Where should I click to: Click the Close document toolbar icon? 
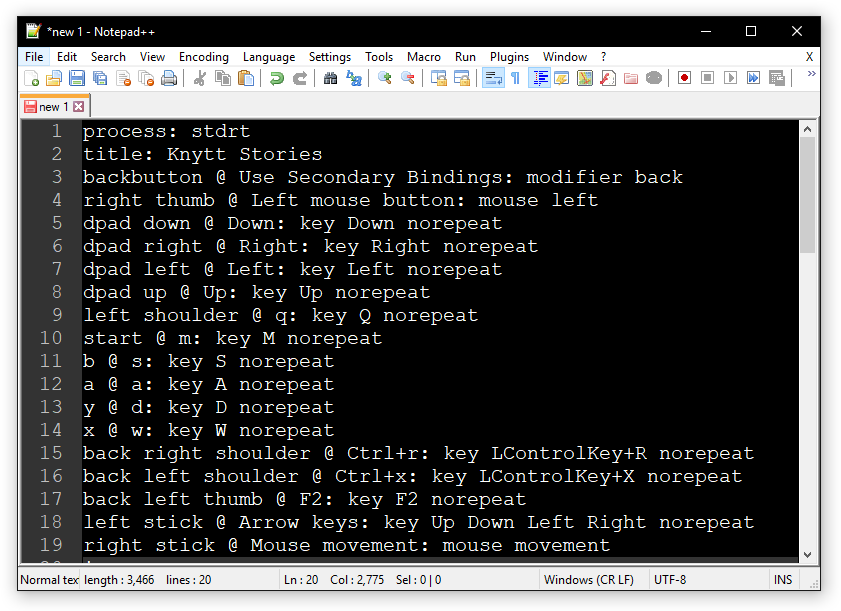[x=123, y=78]
